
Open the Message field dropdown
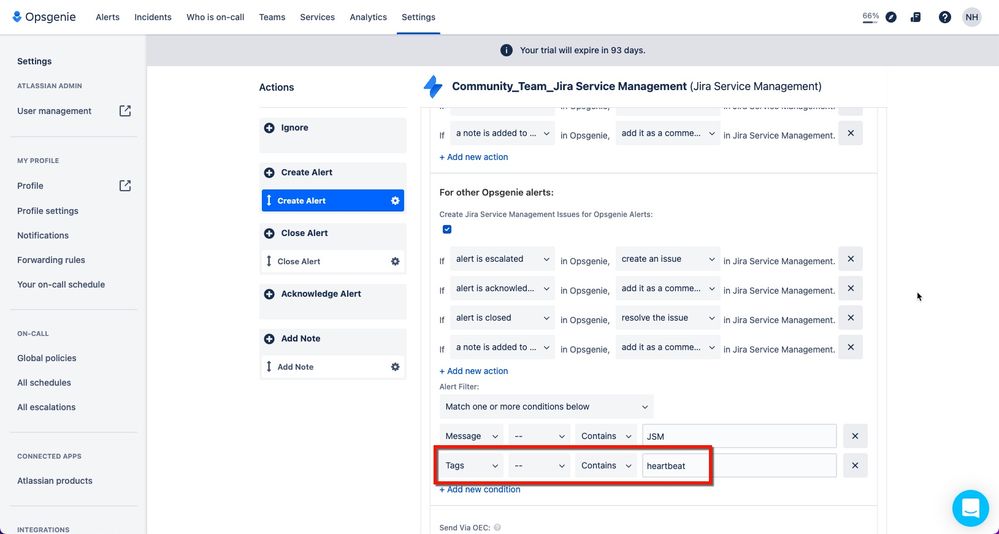[471, 436]
